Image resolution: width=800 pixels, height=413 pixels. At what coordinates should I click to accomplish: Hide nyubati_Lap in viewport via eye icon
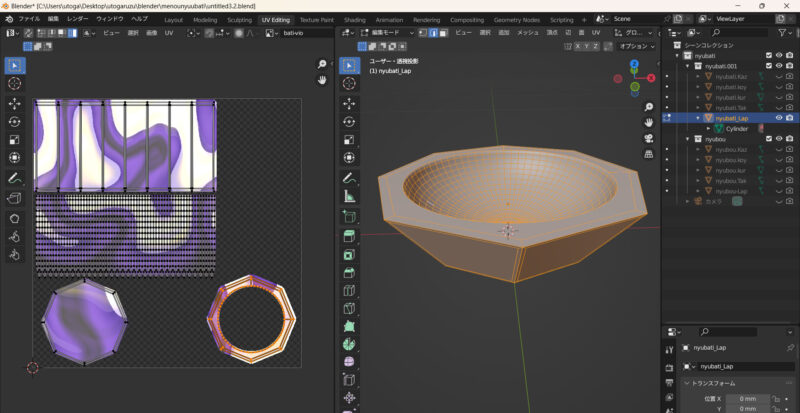779,118
